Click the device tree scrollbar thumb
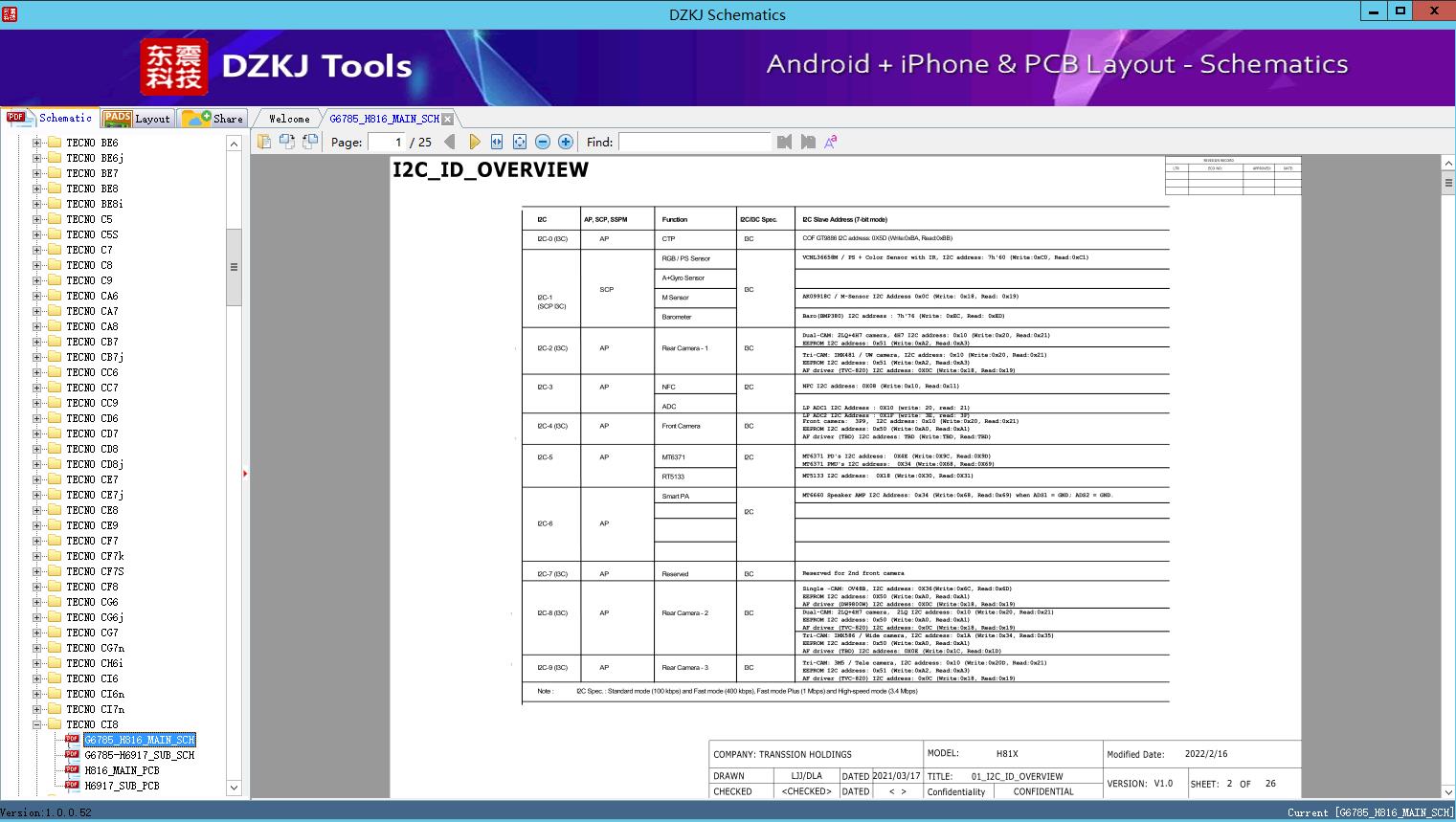The image size is (1456, 822). (x=234, y=267)
